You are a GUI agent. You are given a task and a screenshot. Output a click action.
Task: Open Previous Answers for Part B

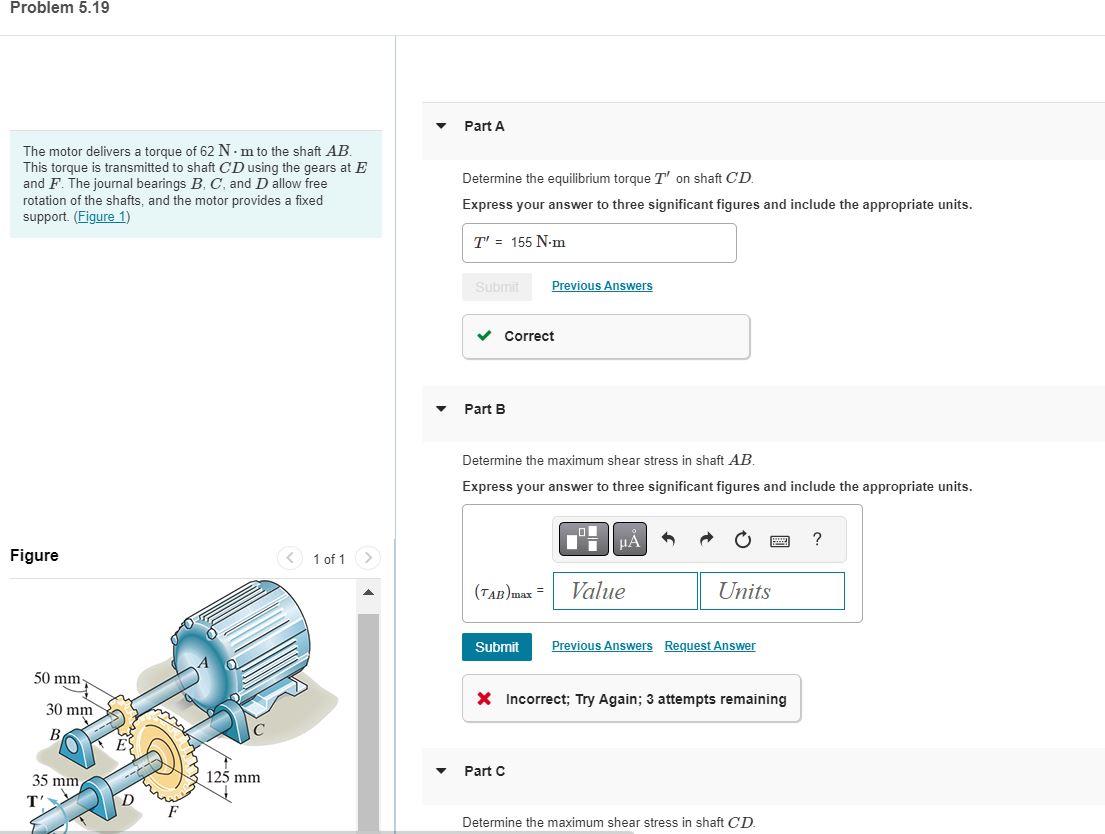602,646
